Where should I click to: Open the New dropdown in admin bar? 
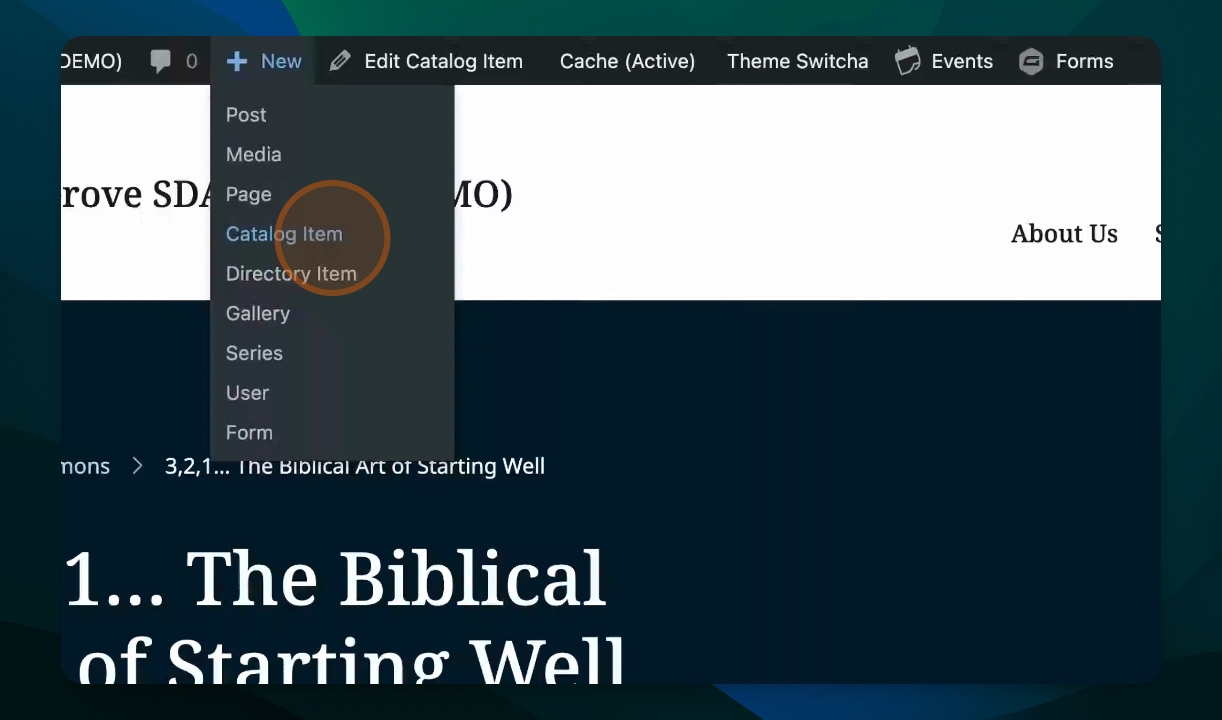click(x=264, y=61)
